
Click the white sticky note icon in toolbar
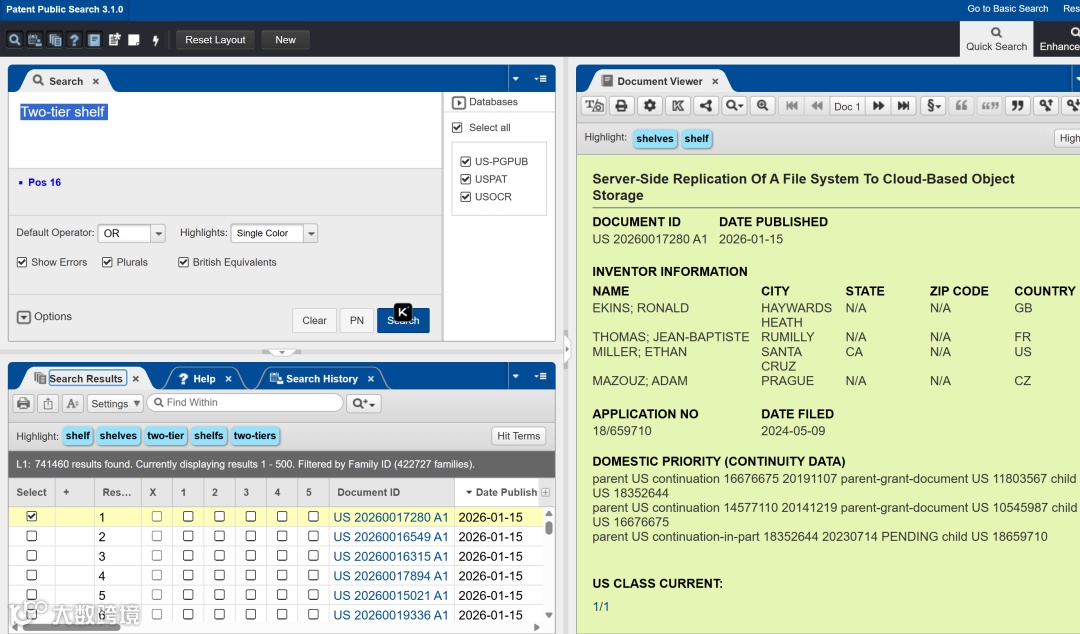pyautogui.click(x=134, y=40)
